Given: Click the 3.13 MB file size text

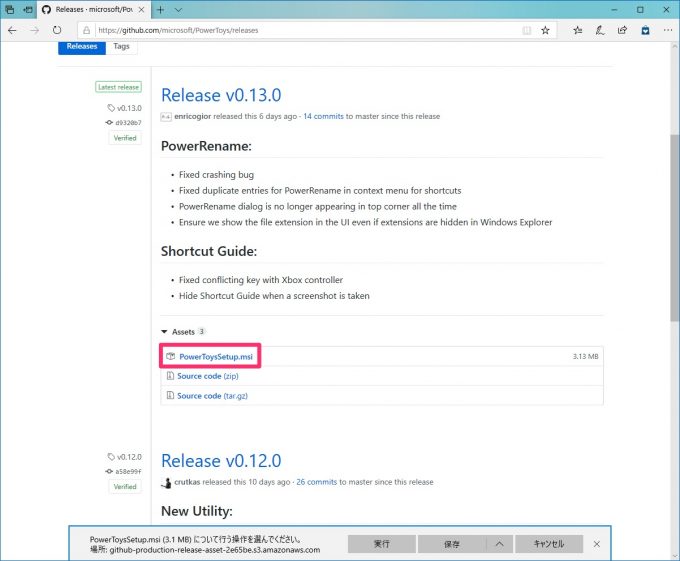Looking at the screenshot, I should (585, 356).
